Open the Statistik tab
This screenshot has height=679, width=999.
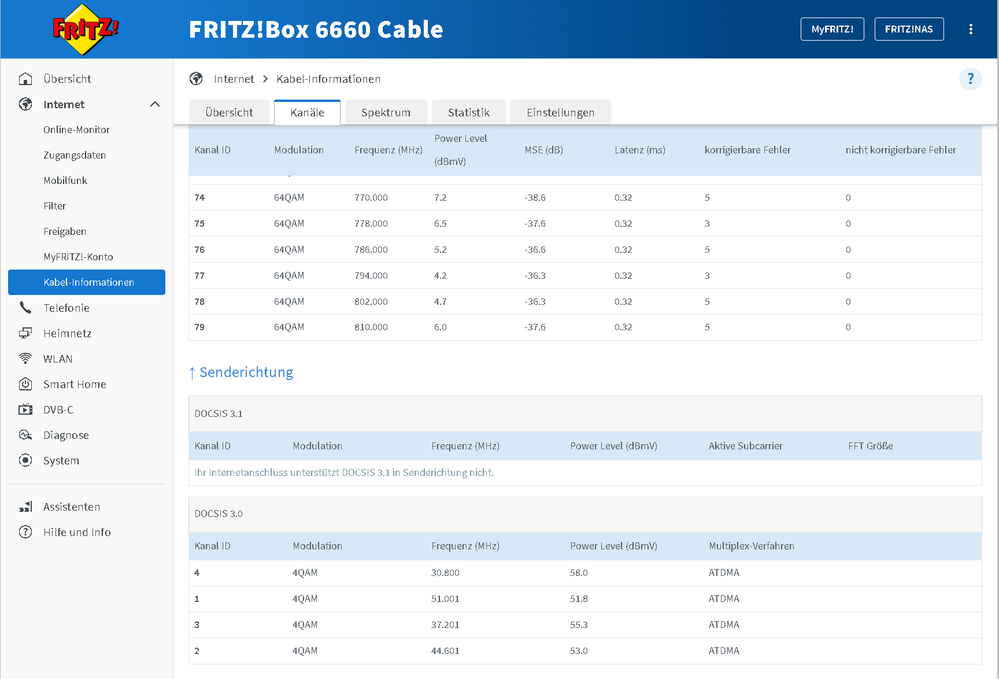coord(469,113)
